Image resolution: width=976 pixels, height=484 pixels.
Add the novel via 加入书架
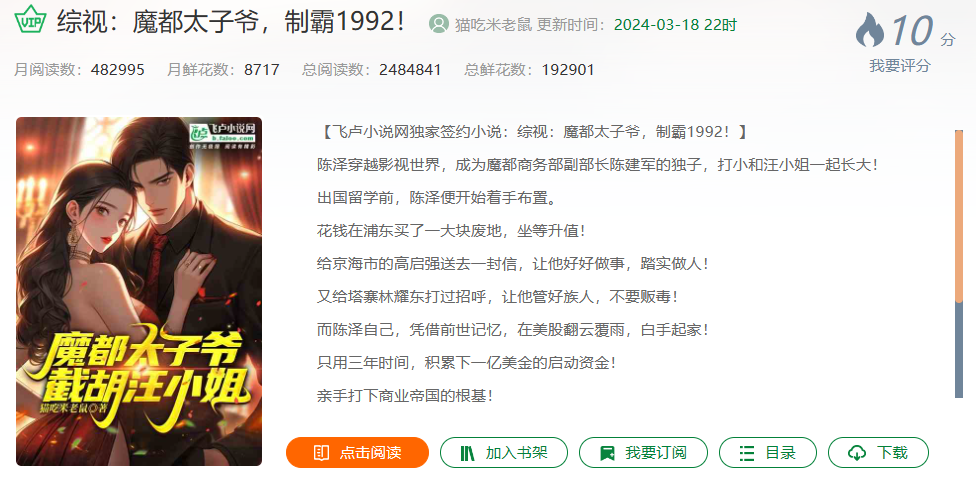(x=504, y=453)
